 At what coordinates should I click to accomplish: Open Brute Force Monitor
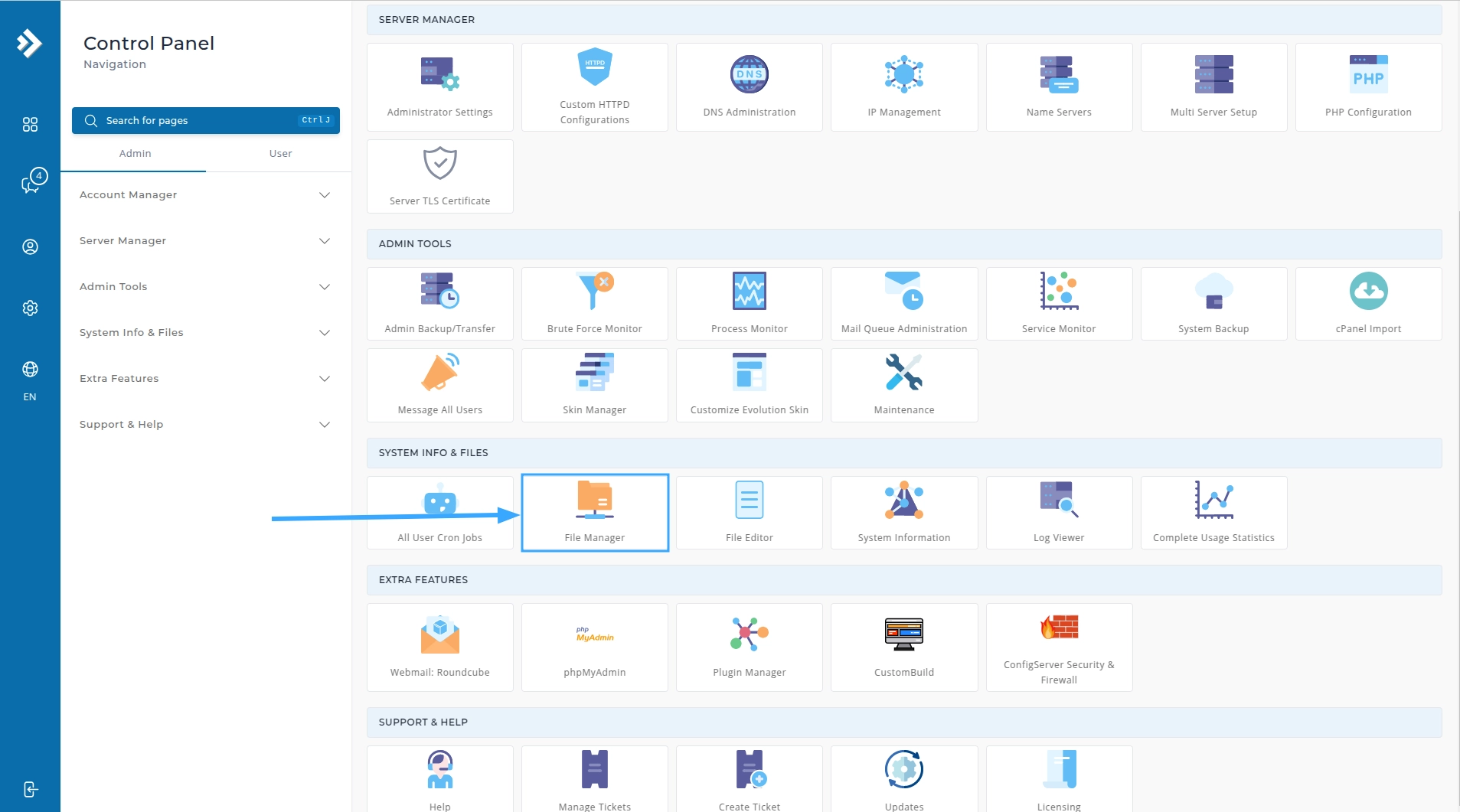(x=595, y=304)
